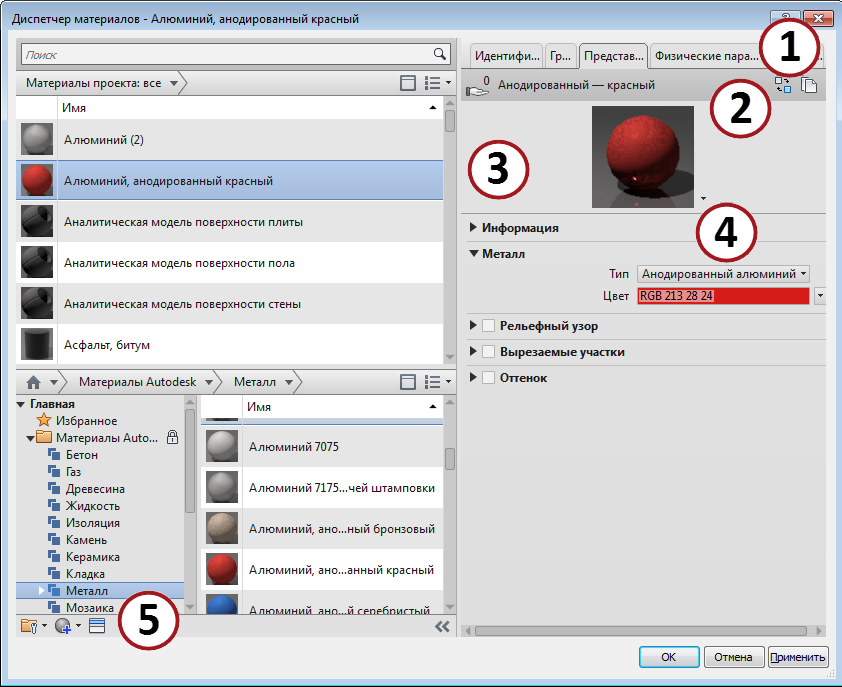Enable the Рельефный узор checkbox
Viewport: 842px width, 687px height.
point(488,326)
